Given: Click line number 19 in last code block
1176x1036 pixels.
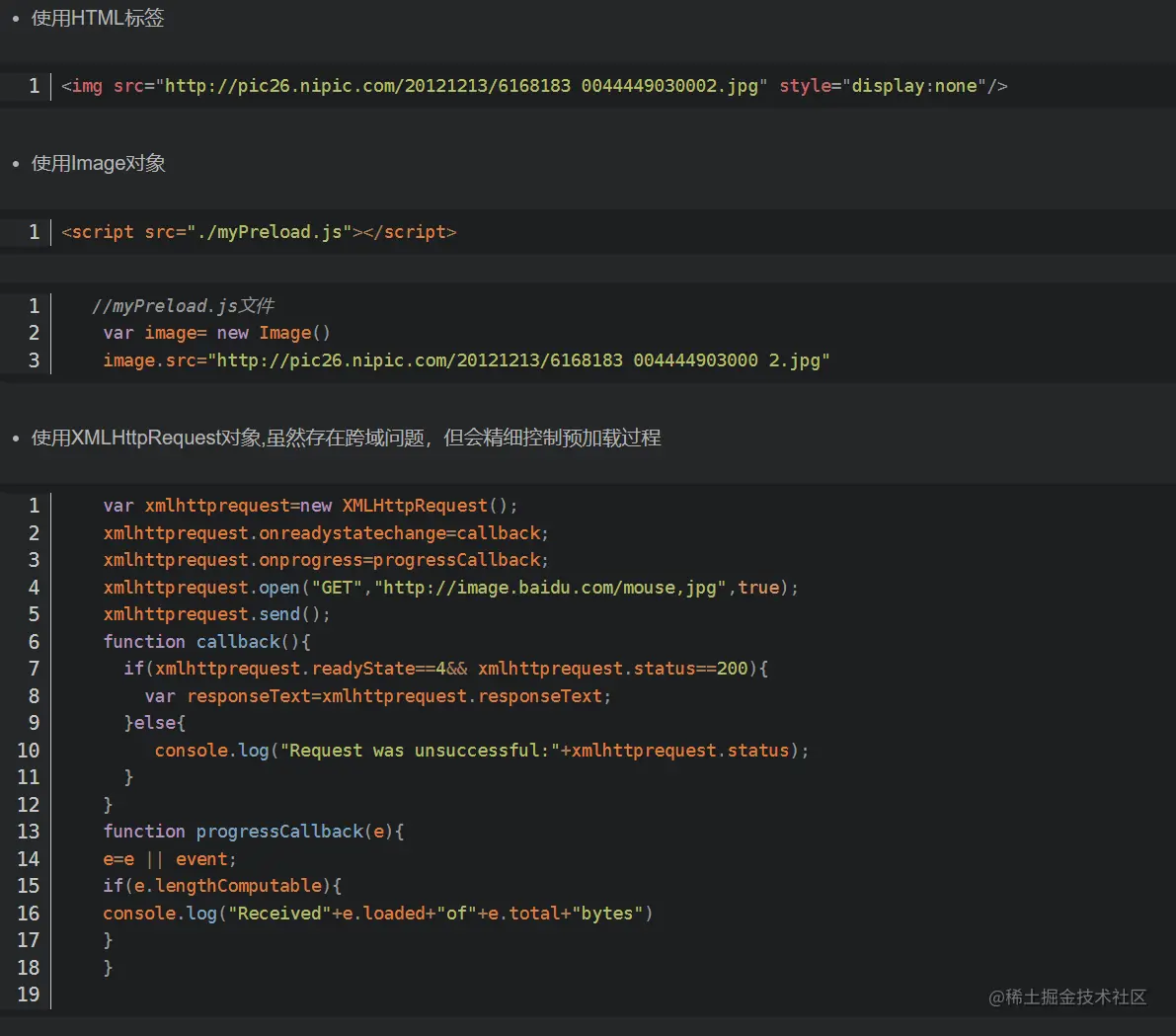Looking at the screenshot, I should [29, 995].
